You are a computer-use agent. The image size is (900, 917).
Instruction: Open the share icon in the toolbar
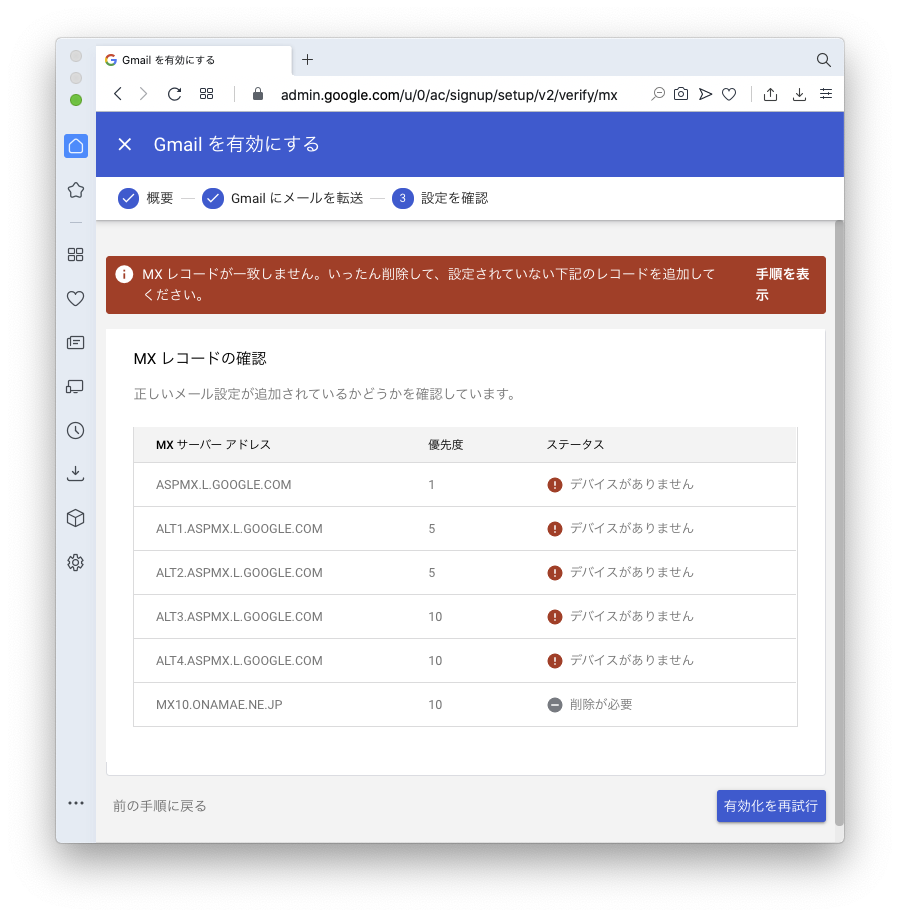770,94
